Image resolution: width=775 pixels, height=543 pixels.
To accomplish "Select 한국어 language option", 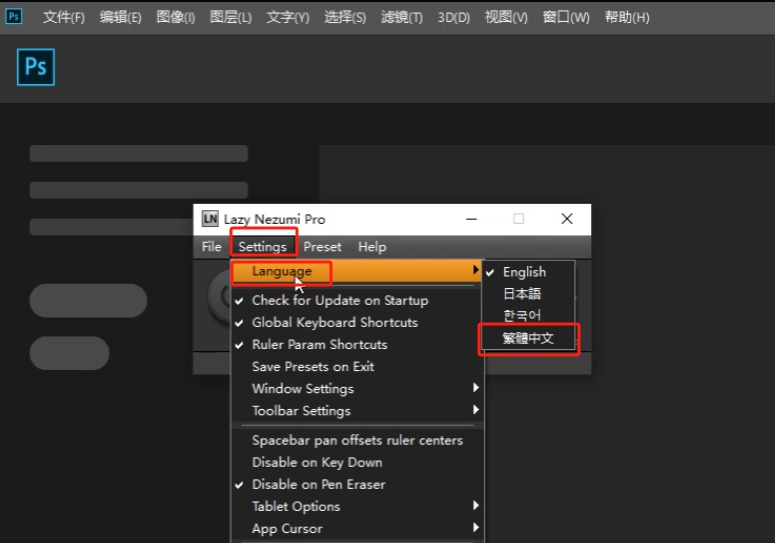I will pos(528,315).
